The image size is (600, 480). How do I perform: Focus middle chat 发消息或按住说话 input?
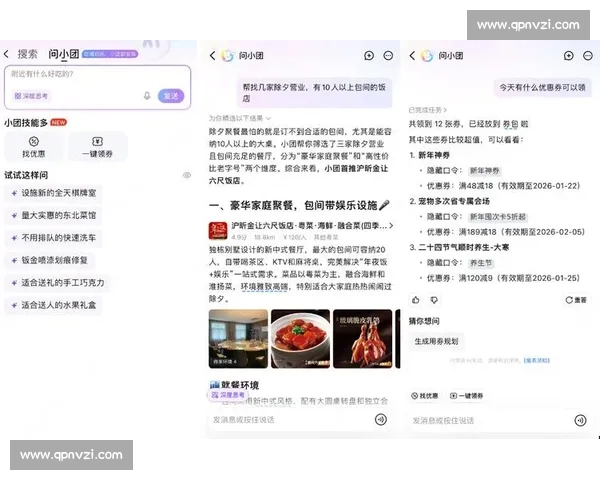[x=291, y=420]
